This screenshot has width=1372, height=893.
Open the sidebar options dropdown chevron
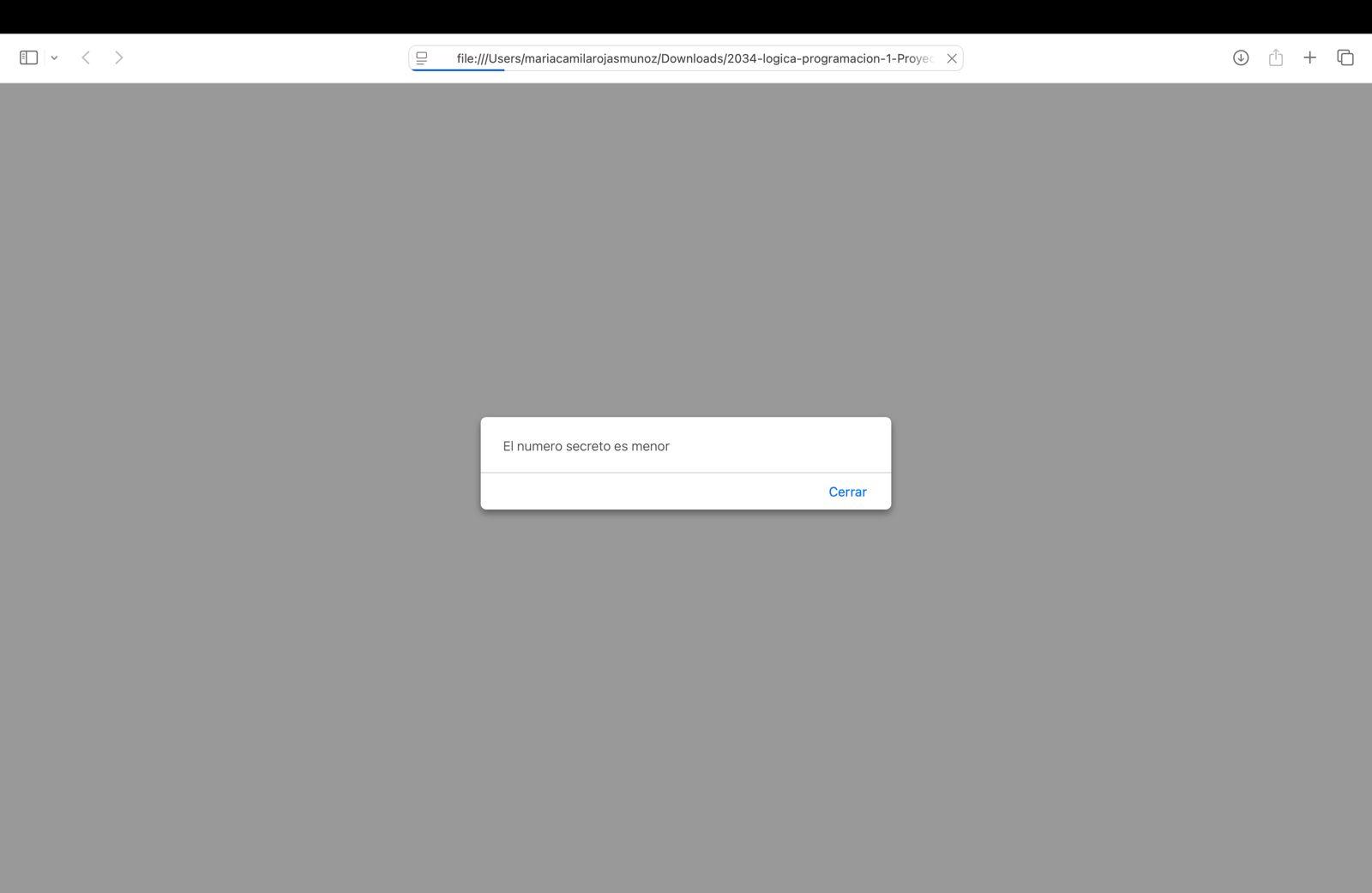[54, 58]
